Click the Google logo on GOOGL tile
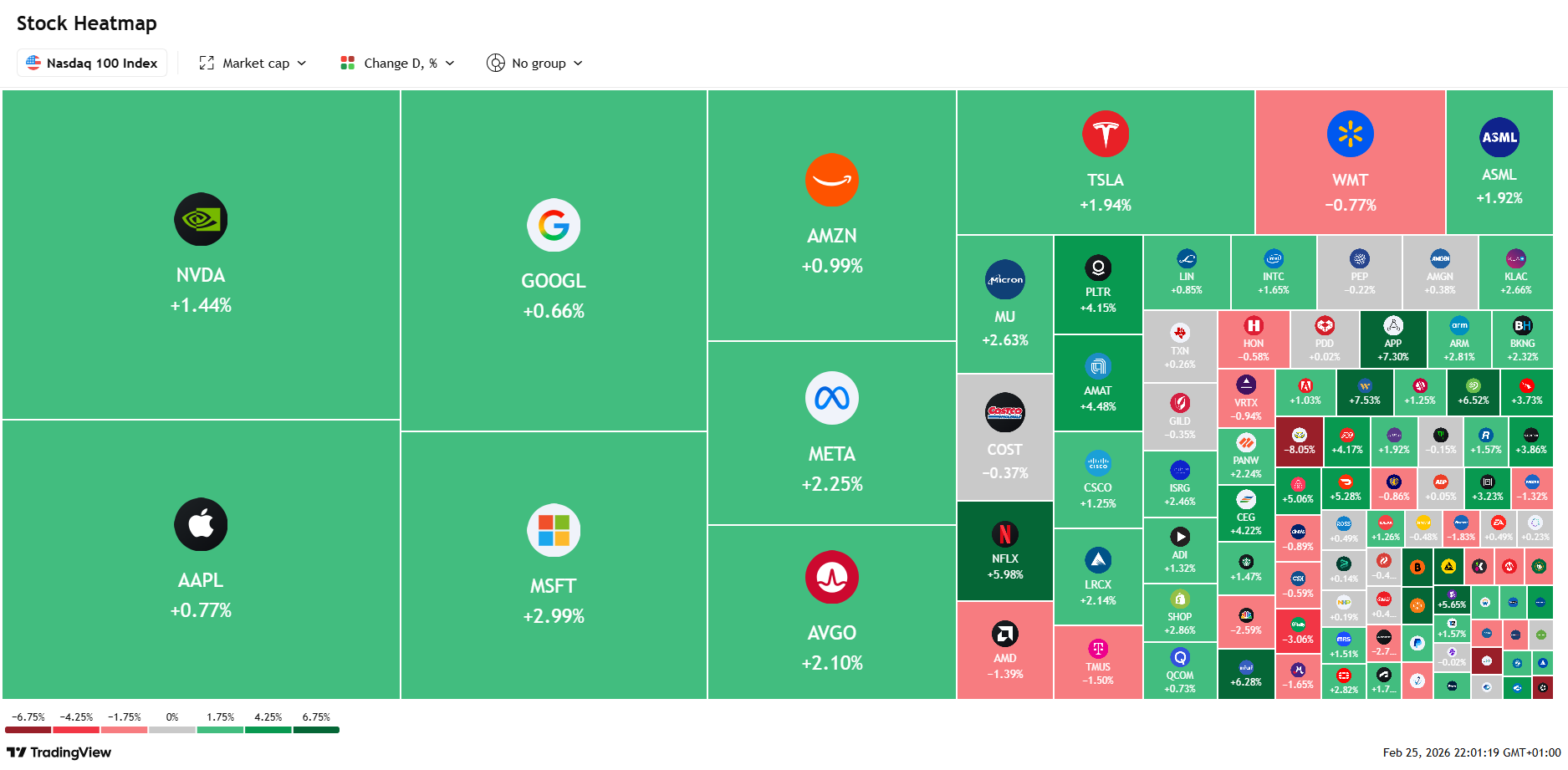 click(x=554, y=225)
